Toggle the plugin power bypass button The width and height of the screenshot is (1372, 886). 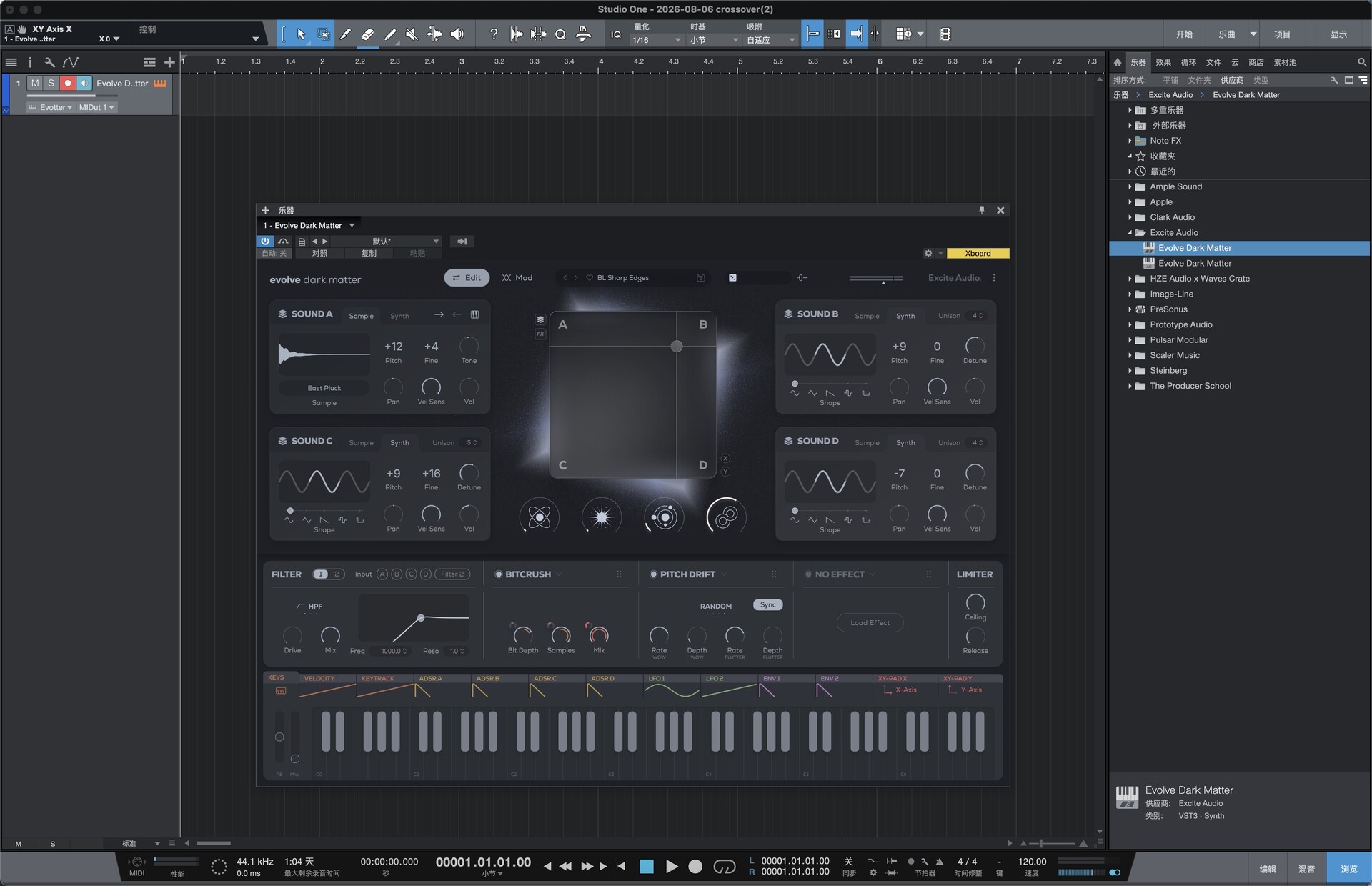click(x=265, y=242)
